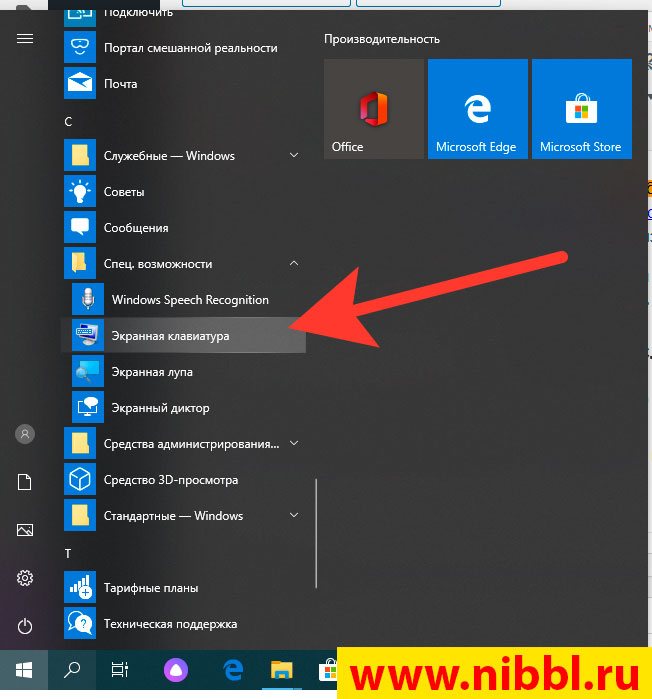
Task: Click the "Тарифные планы" label
Action: pyautogui.click(x=151, y=588)
